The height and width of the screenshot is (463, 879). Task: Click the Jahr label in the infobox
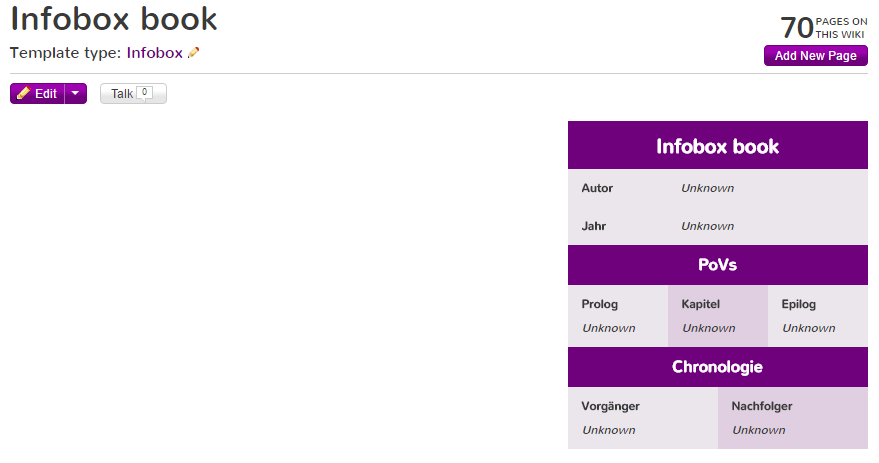[594, 226]
